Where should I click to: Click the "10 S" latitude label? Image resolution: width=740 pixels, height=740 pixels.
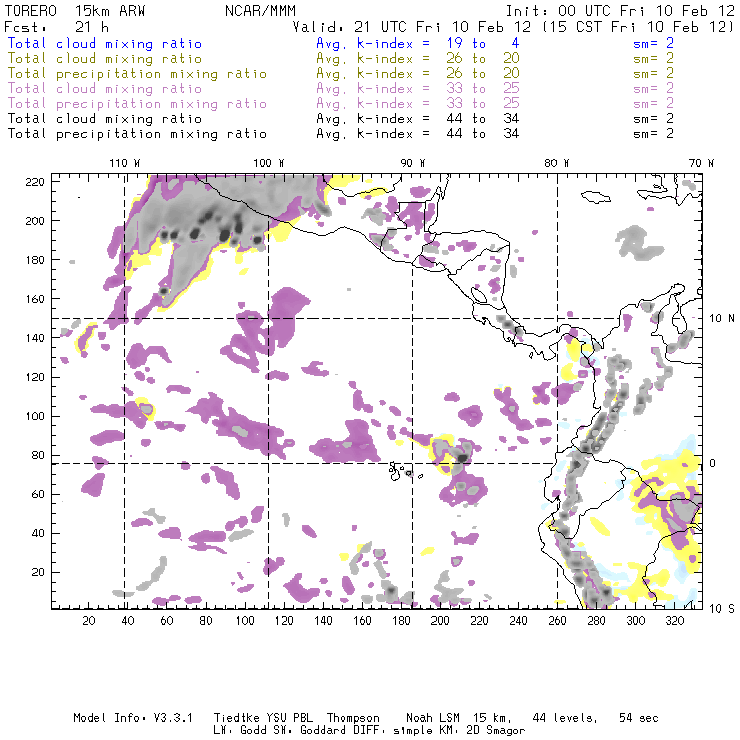pos(722,609)
